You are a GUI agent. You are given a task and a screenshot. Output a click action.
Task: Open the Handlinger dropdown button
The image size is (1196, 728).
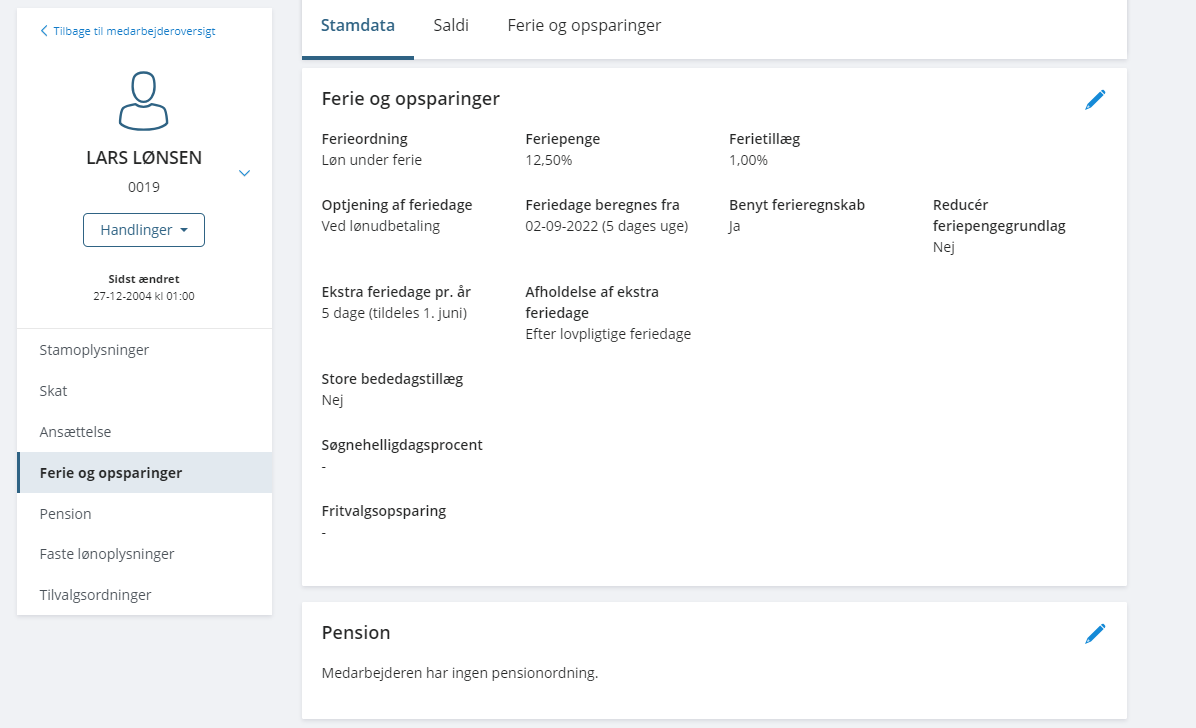click(x=144, y=230)
